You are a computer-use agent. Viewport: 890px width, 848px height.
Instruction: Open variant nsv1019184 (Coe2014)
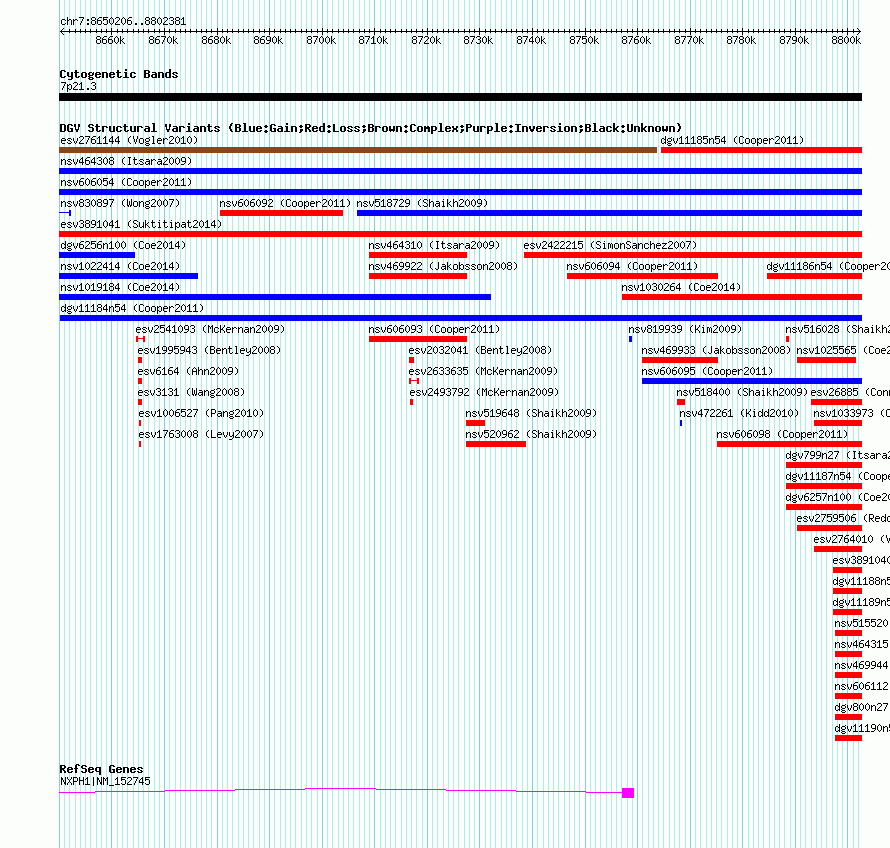[x=275, y=297]
